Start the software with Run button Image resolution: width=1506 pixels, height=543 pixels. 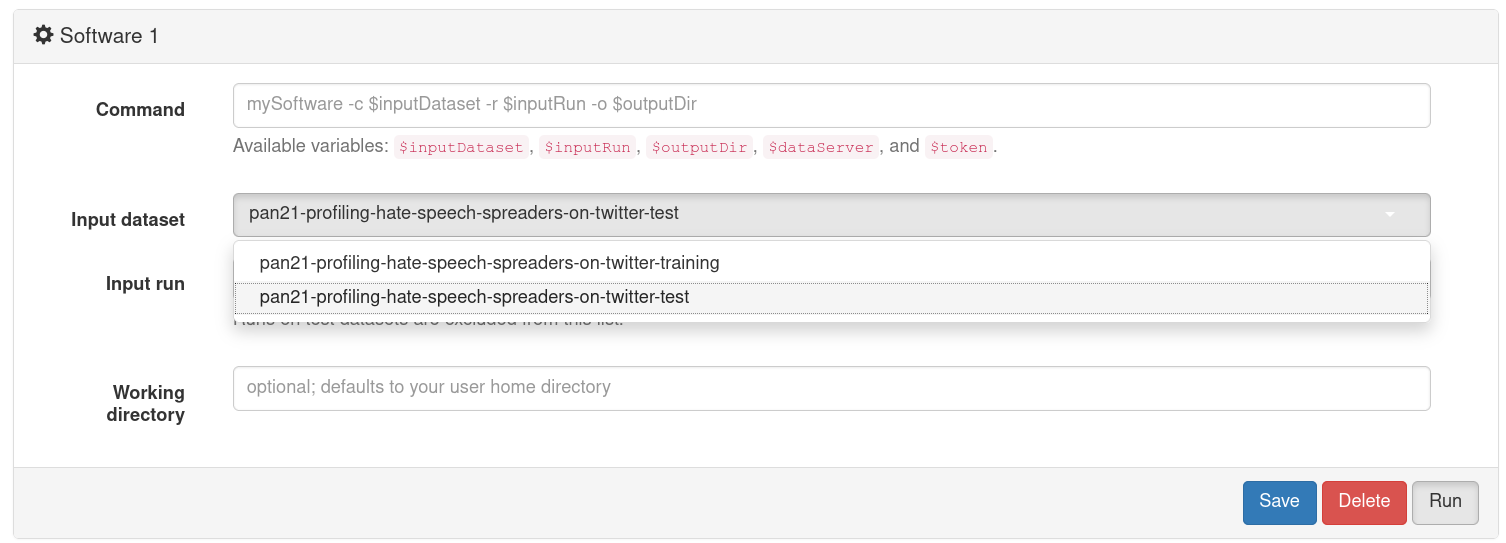coord(1445,502)
